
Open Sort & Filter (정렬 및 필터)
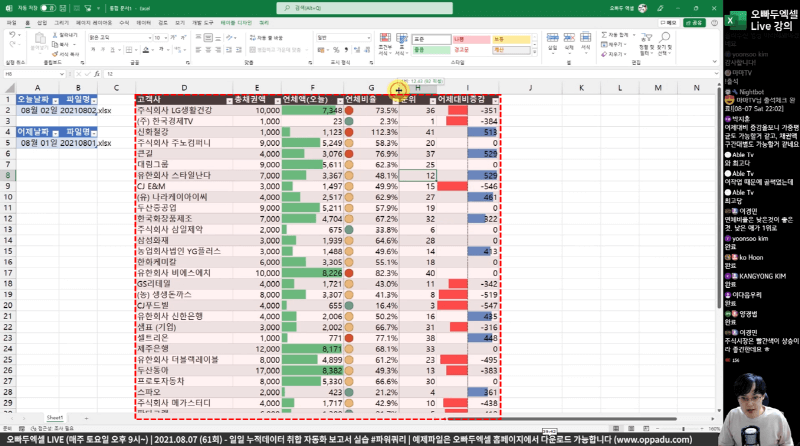(x=646, y=44)
